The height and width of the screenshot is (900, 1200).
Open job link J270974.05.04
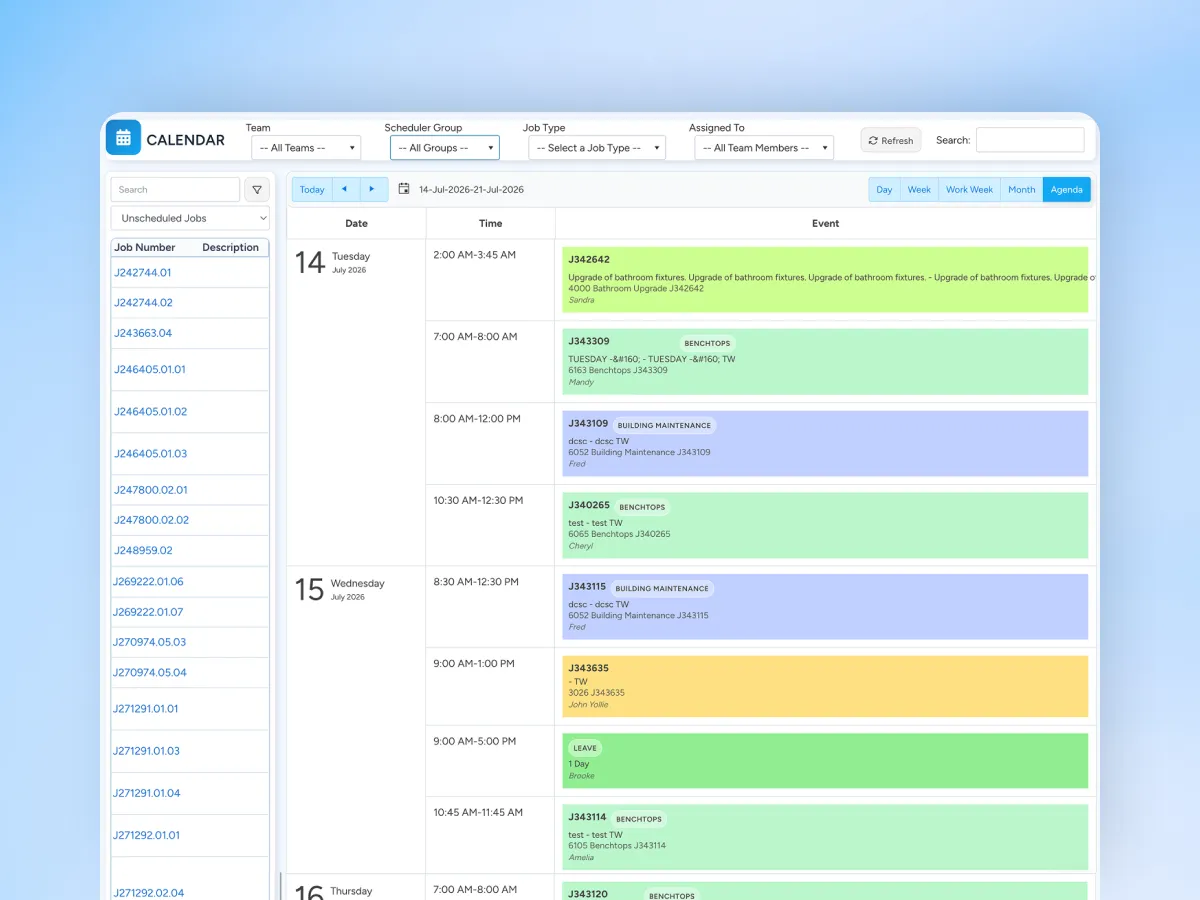pos(150,672)
